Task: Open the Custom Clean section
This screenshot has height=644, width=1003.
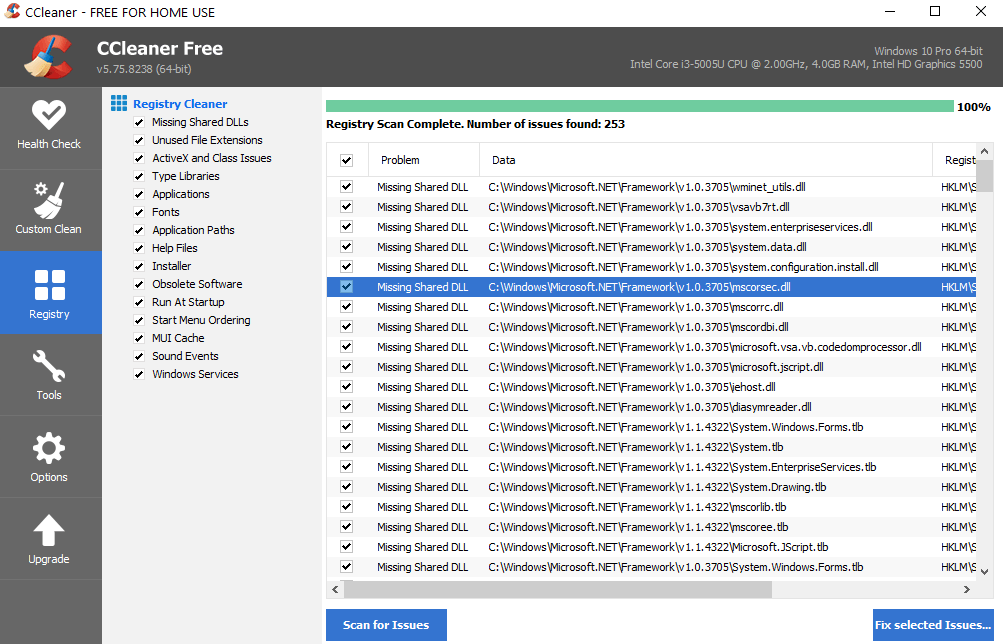Action: coord(49,210)
